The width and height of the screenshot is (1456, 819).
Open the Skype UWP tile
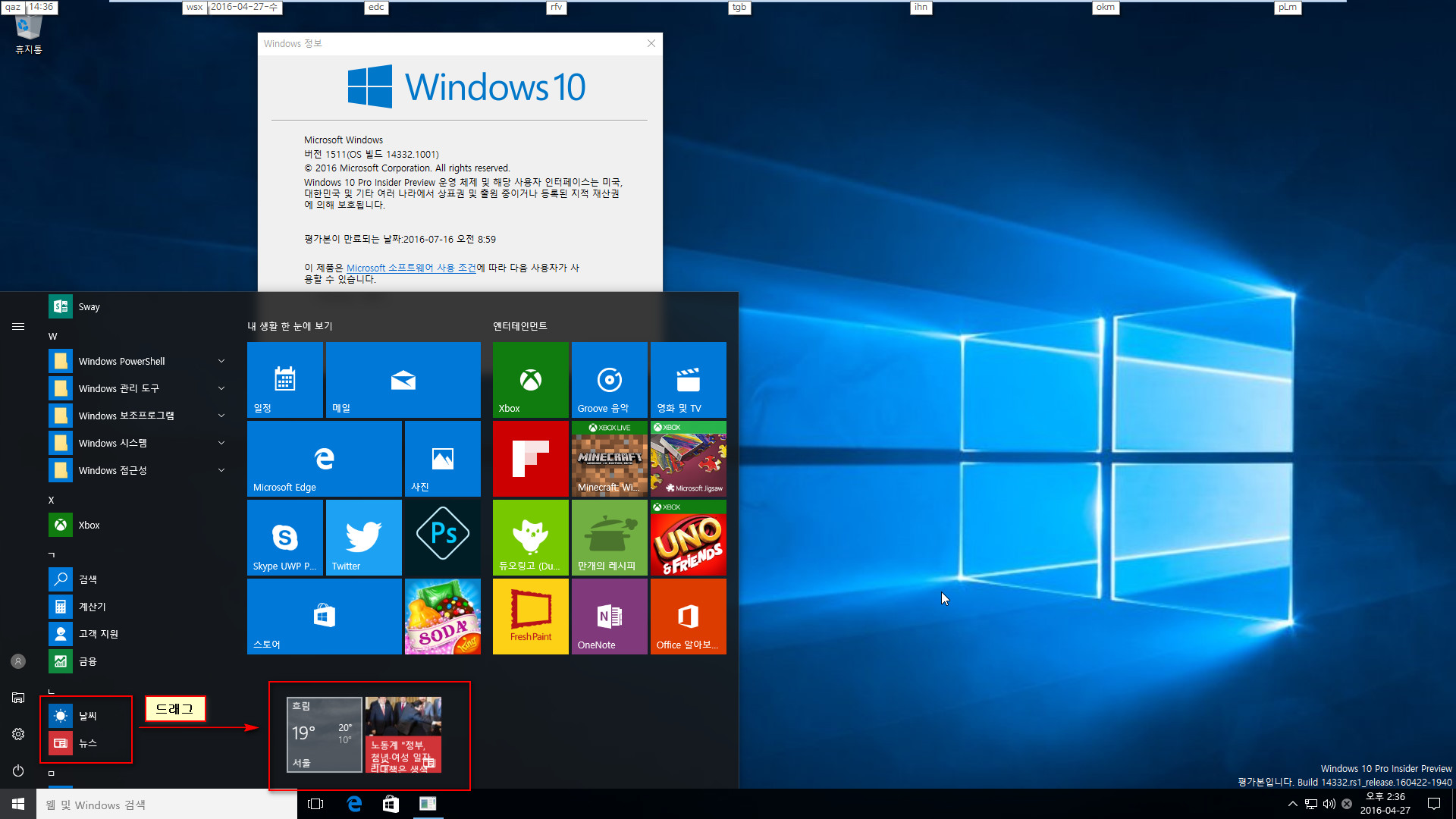[x=285, y=538]
